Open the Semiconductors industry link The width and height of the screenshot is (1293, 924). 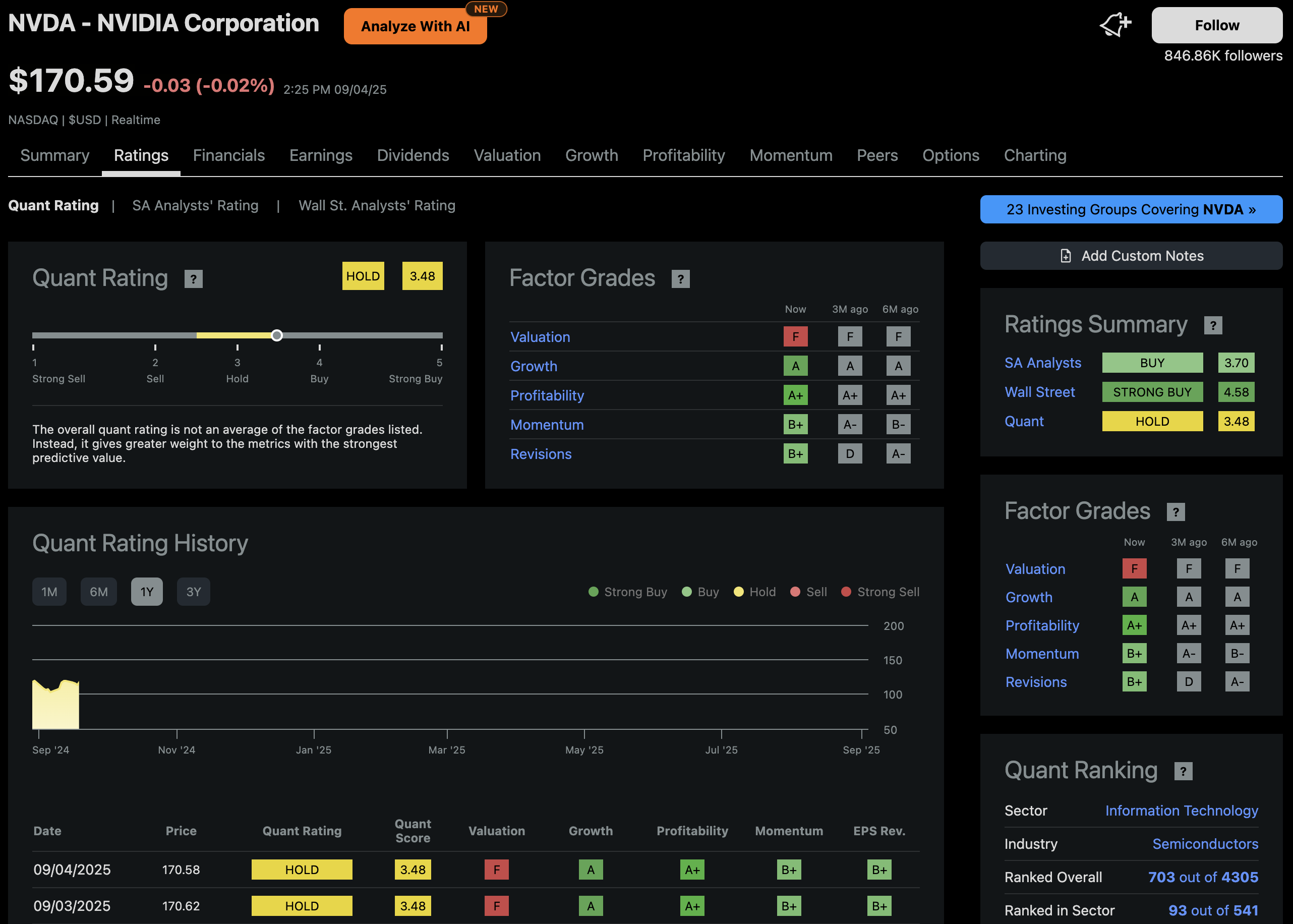[1204, 844]
